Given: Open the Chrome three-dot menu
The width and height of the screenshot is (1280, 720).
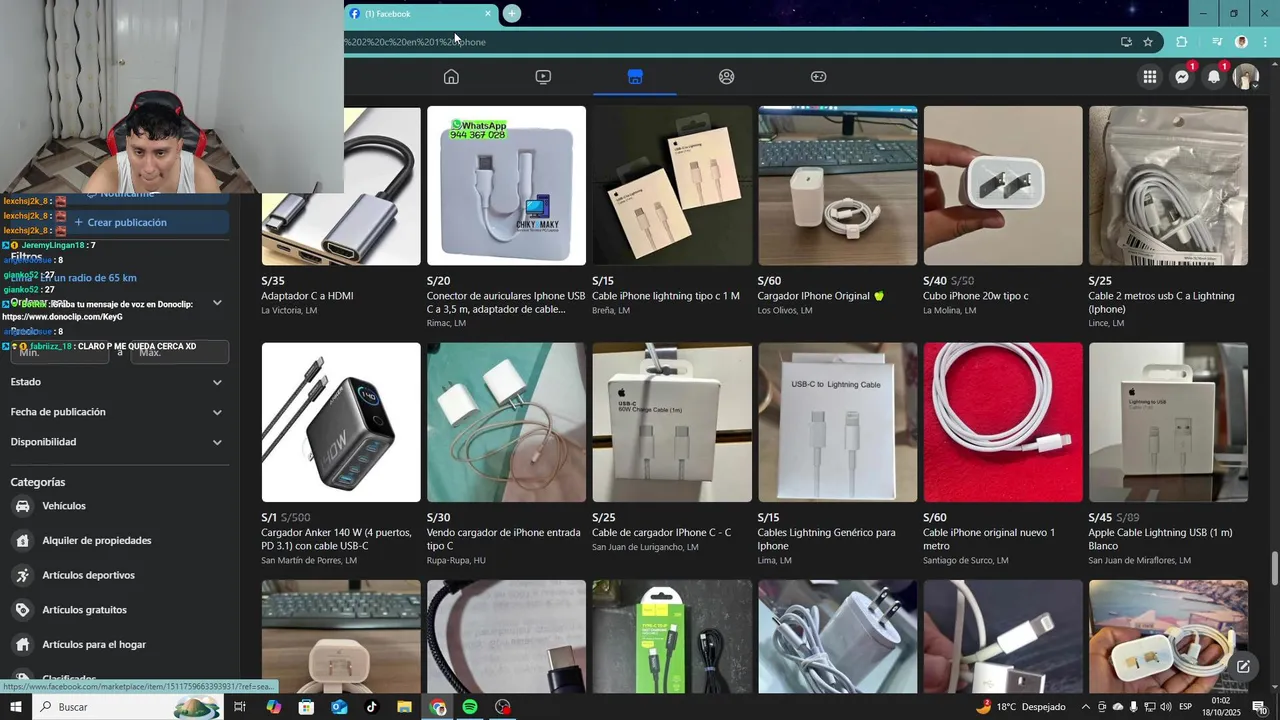Looking at the screenshot, I should (1266, 42).
